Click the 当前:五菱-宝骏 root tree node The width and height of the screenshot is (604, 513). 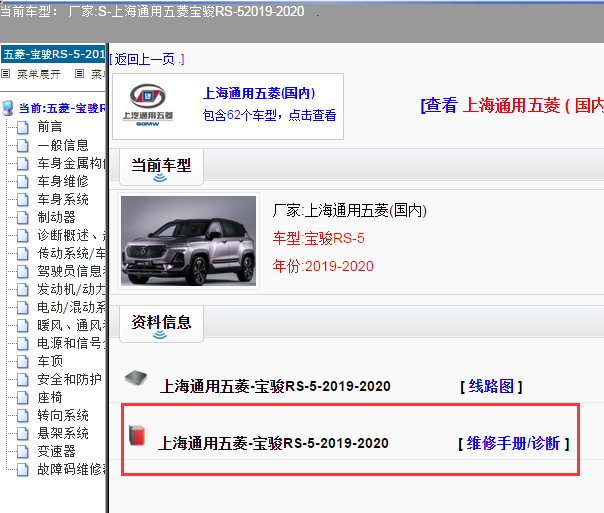point(62,108)
